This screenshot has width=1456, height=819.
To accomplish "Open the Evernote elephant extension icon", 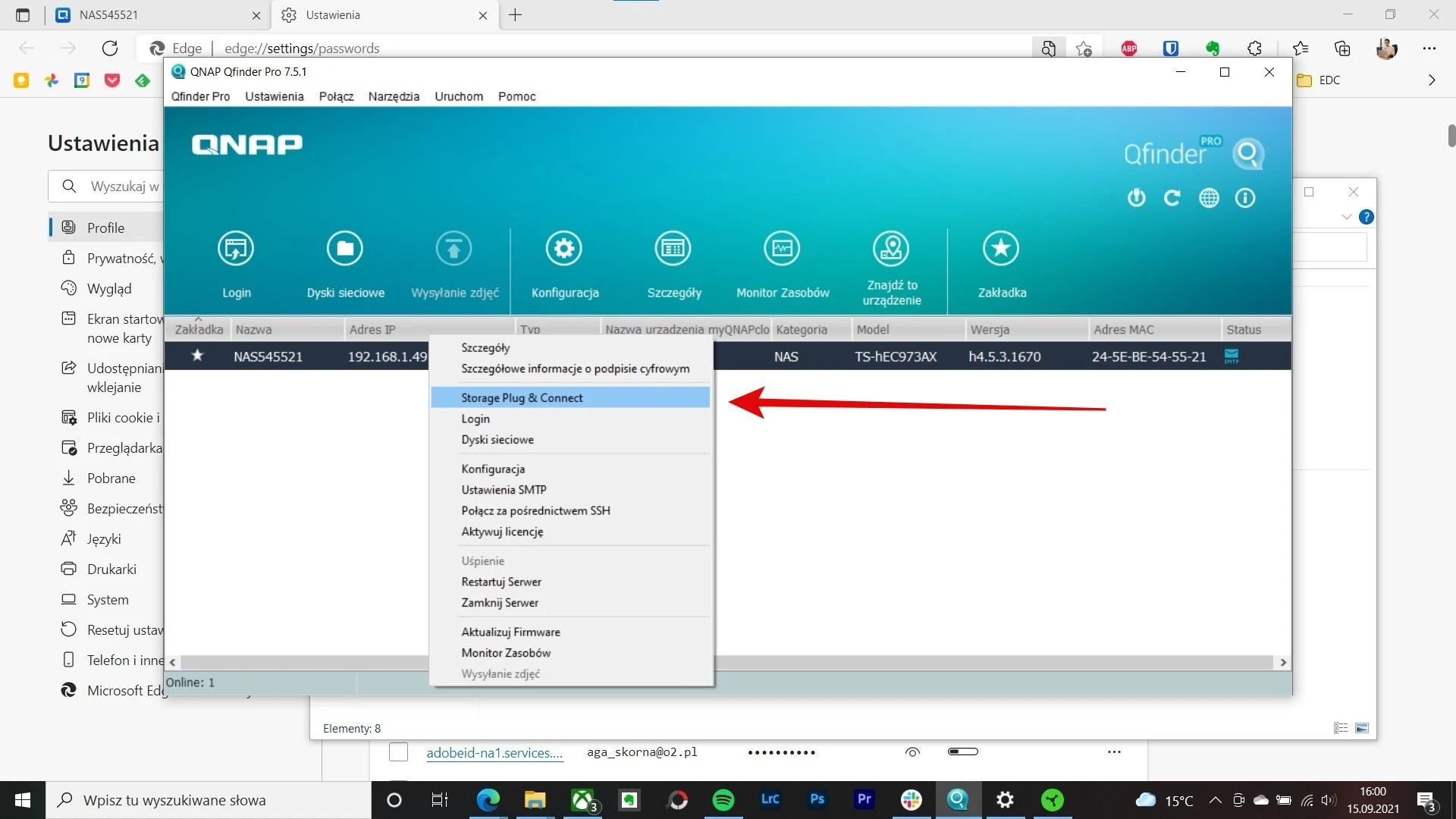I will click(x=1213, y=49).
